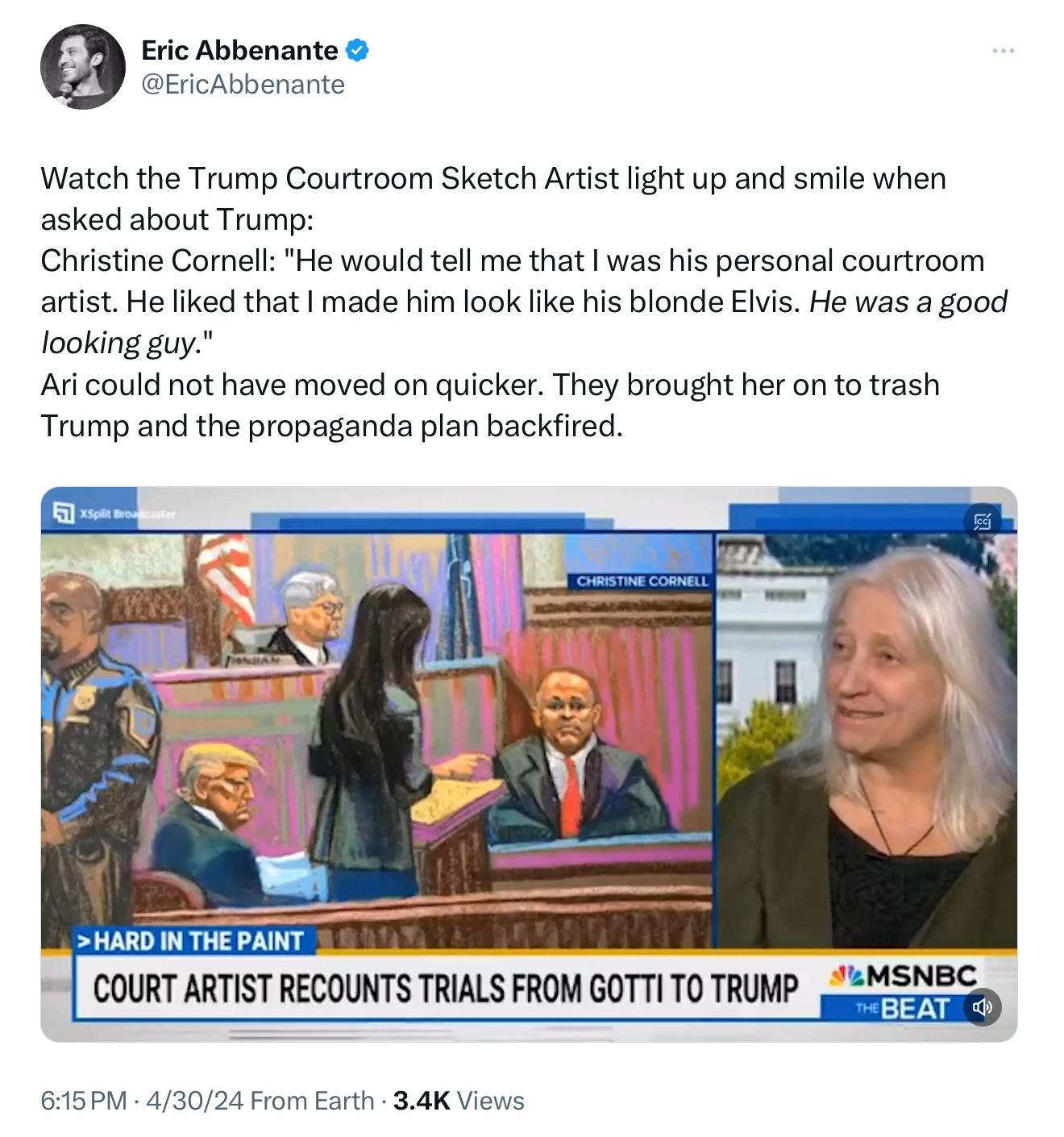Screen dimensions: 1064x1137
Task: Click the 4/30/24 post date
Action: (x=194, y=1101)
